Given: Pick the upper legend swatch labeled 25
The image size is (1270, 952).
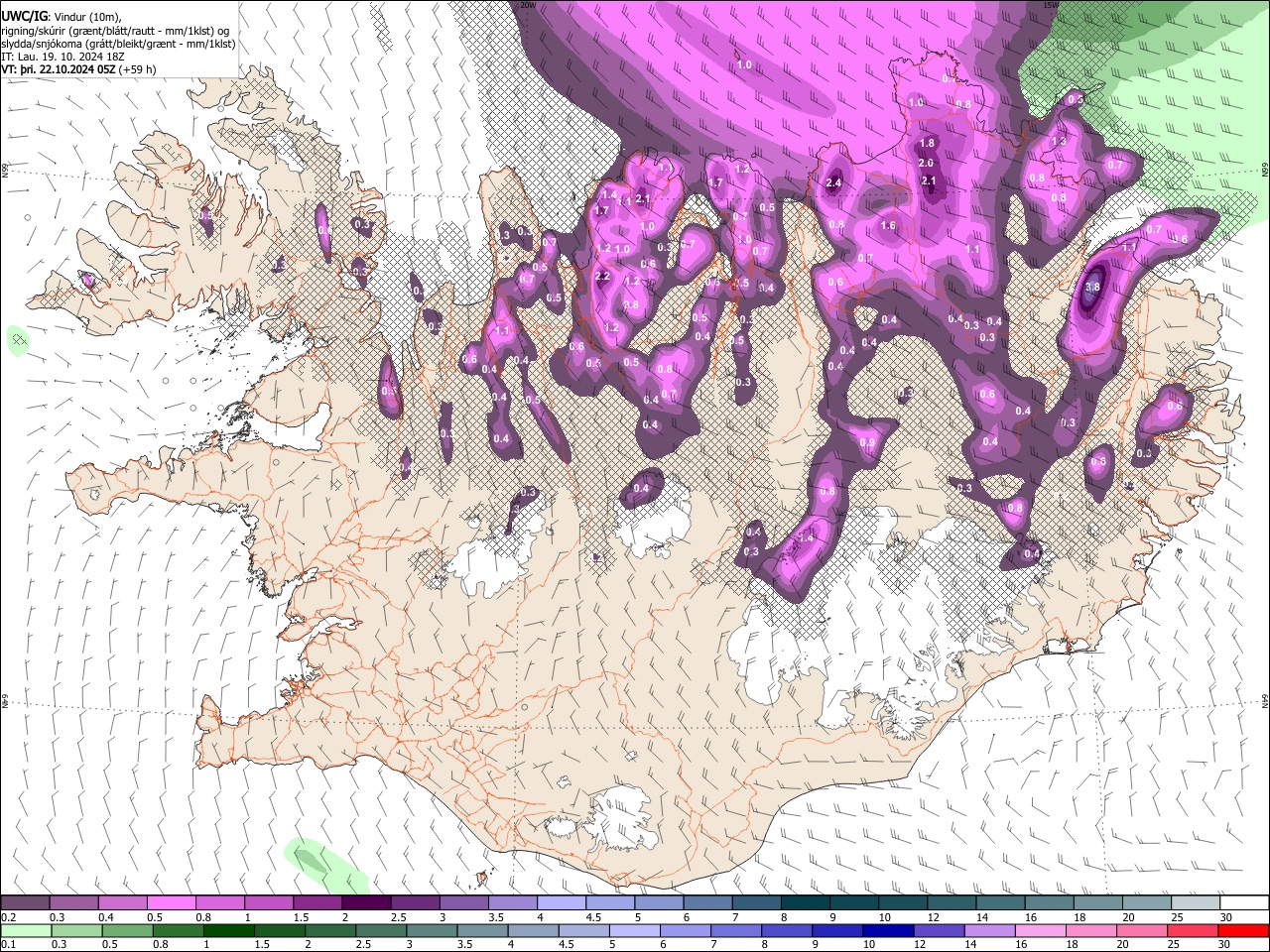Looking at the screenshot, I should click(x=1194, y=903).
